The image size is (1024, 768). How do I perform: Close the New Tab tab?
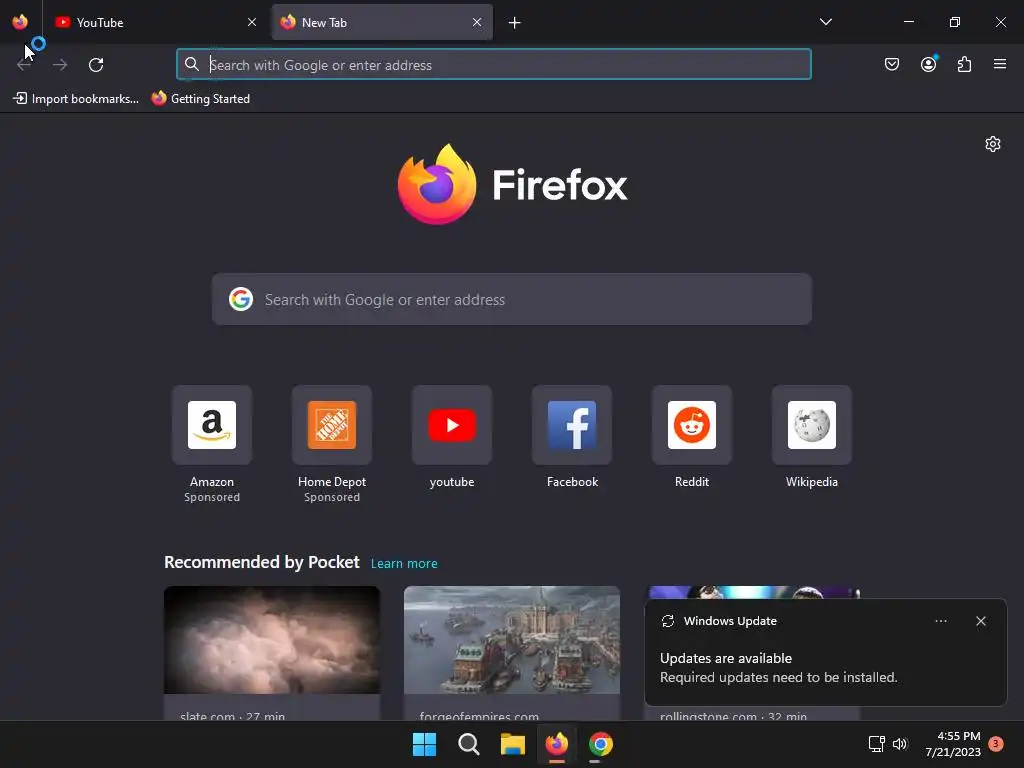pos(477,22)
